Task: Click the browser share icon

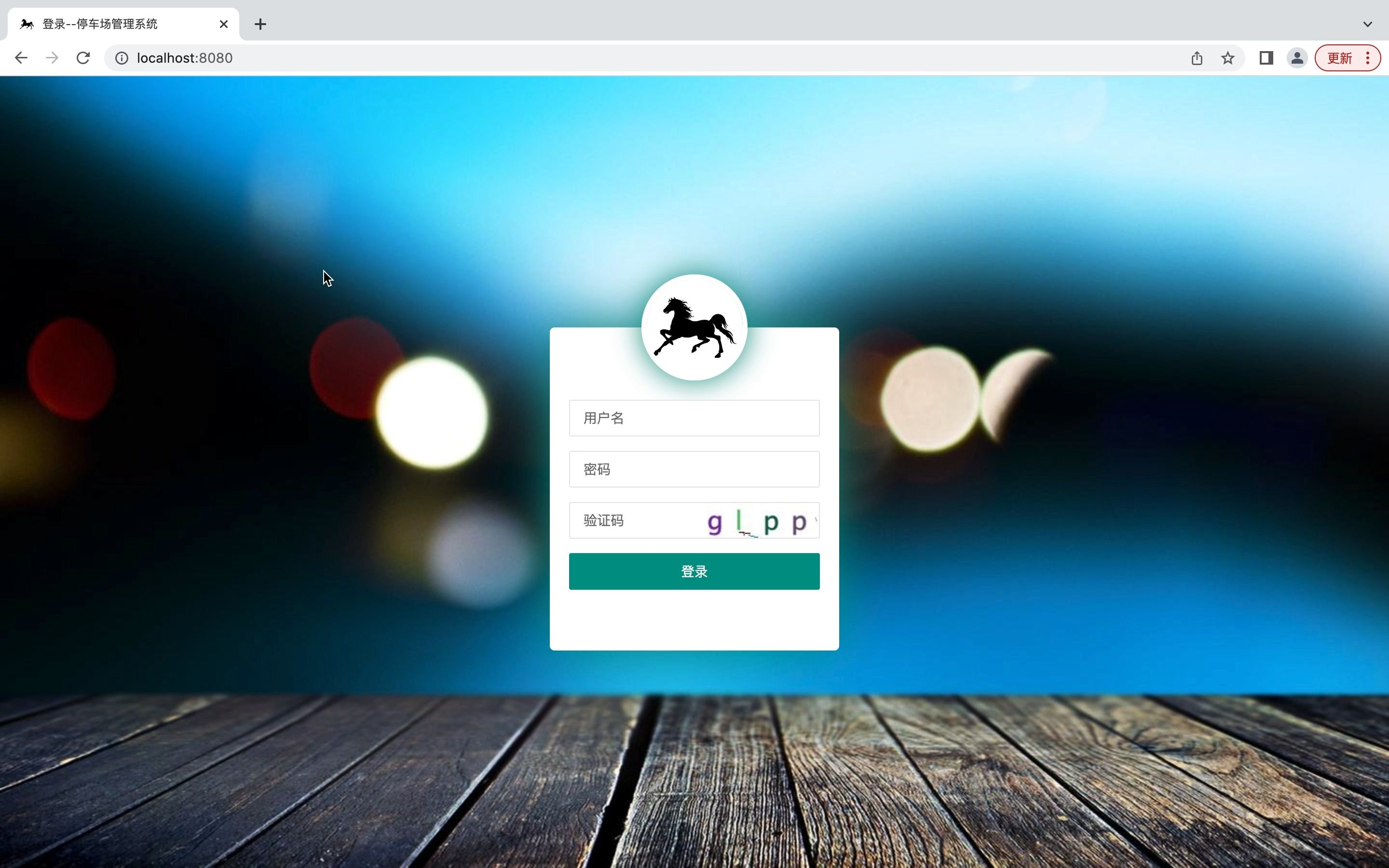Action: [1196, 58]
